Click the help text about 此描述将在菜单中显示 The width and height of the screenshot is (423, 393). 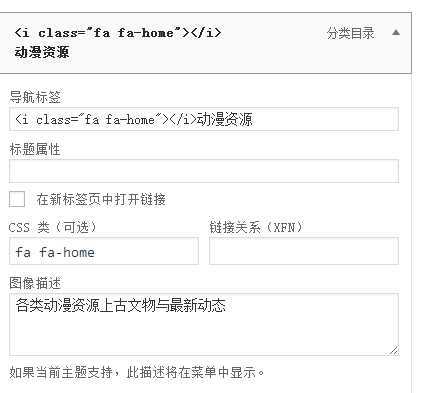137,372
